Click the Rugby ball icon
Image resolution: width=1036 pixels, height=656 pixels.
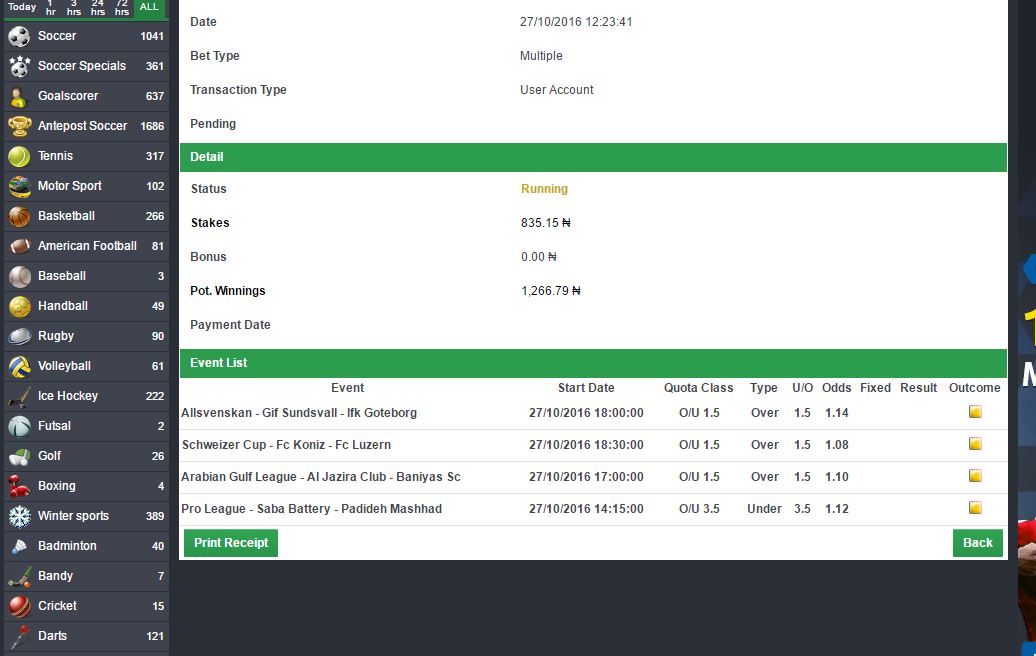[19, 336]
